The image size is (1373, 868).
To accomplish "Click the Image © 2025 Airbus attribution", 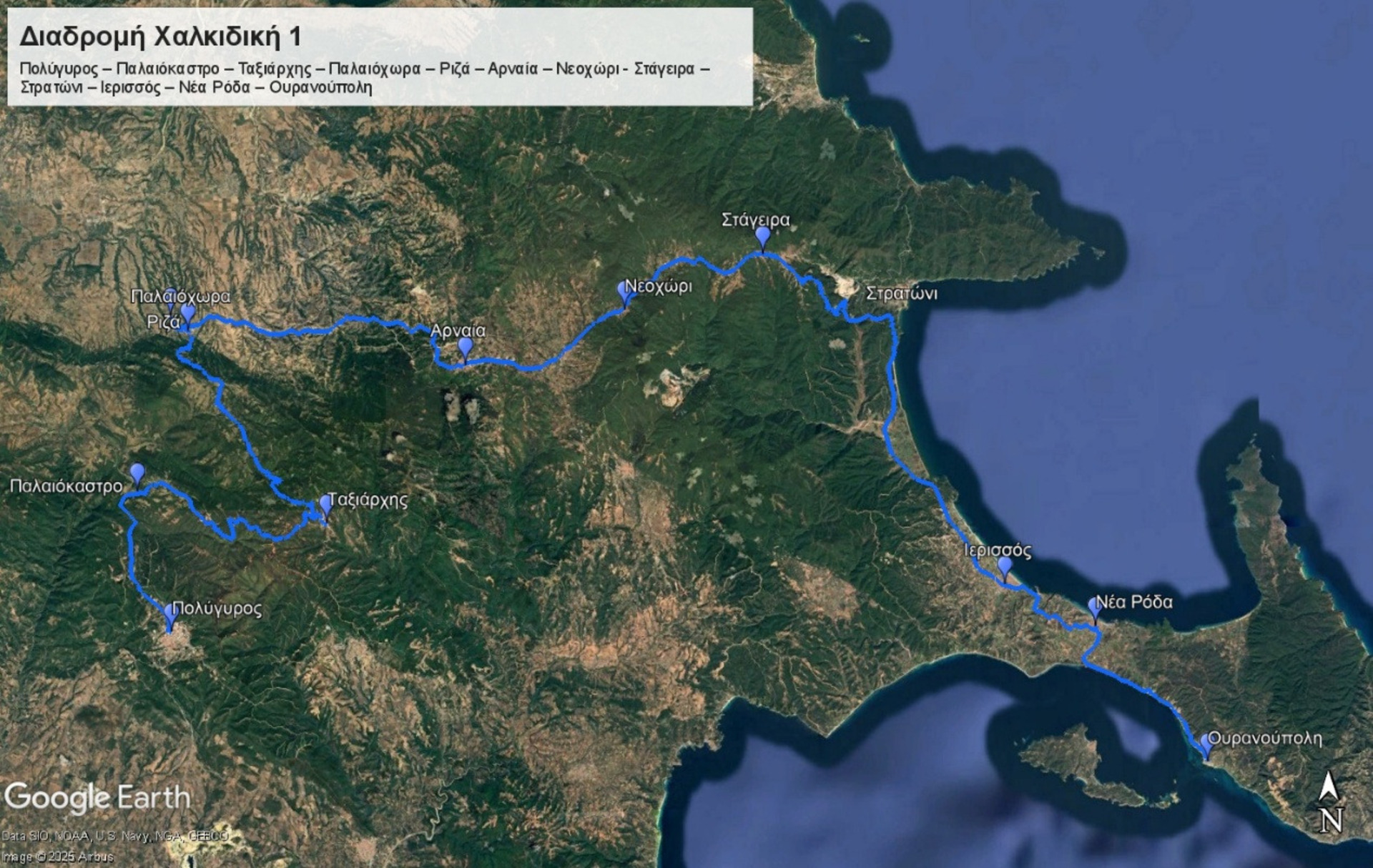I will 57,857.
